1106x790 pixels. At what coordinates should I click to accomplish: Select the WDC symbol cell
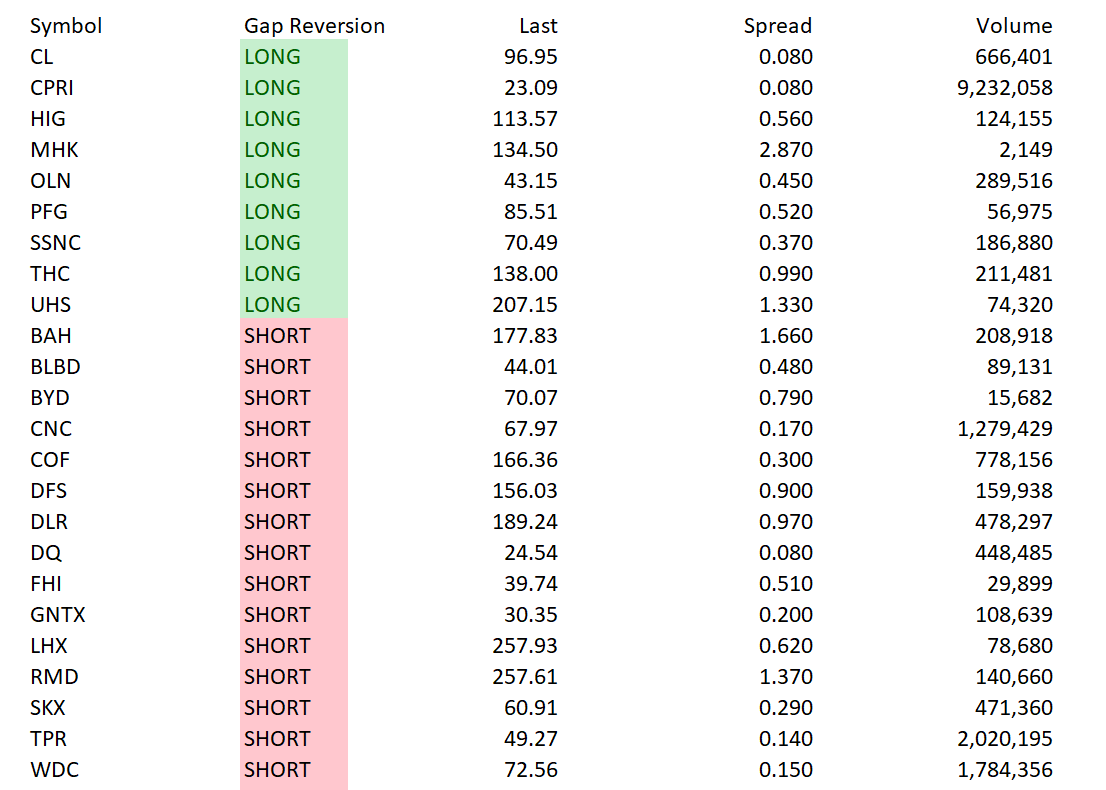(54, 770)
